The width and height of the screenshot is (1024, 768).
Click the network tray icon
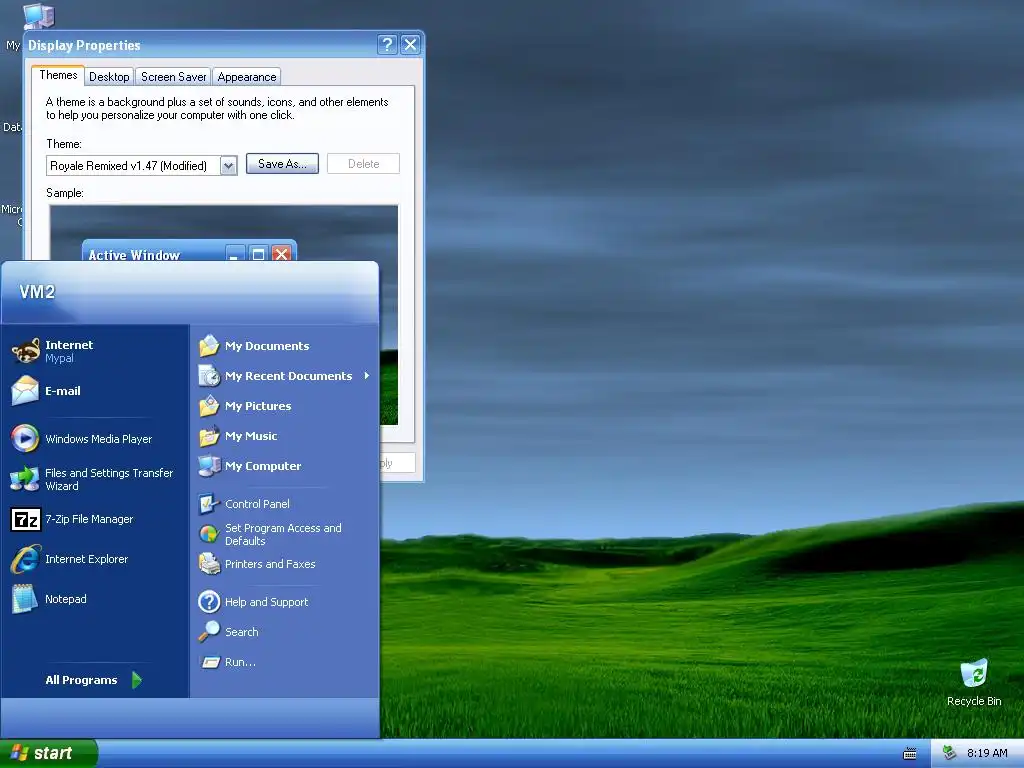coord(949,753)
